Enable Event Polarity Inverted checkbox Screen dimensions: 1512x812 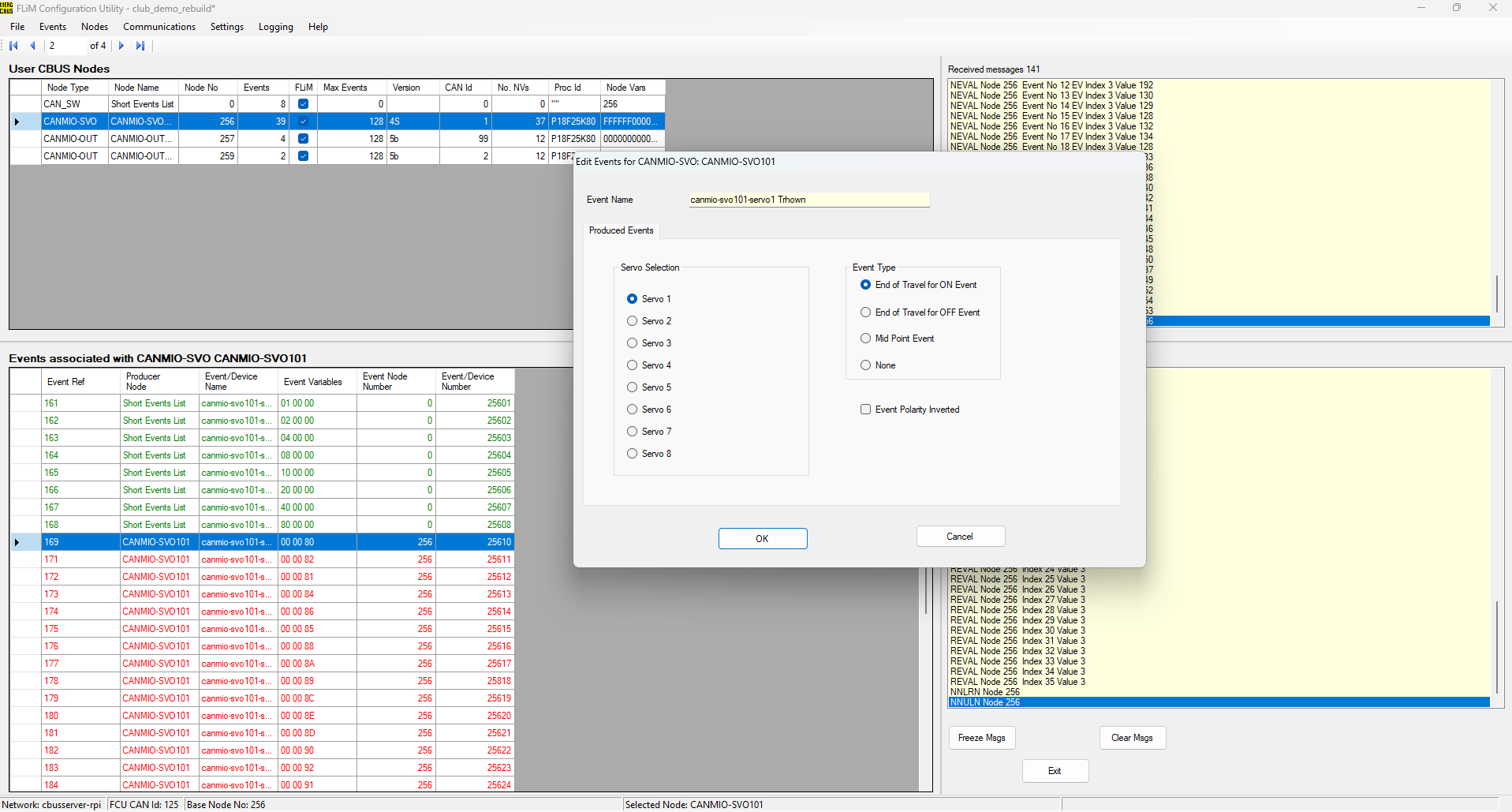pyautogui.click(x=865, y=410)
